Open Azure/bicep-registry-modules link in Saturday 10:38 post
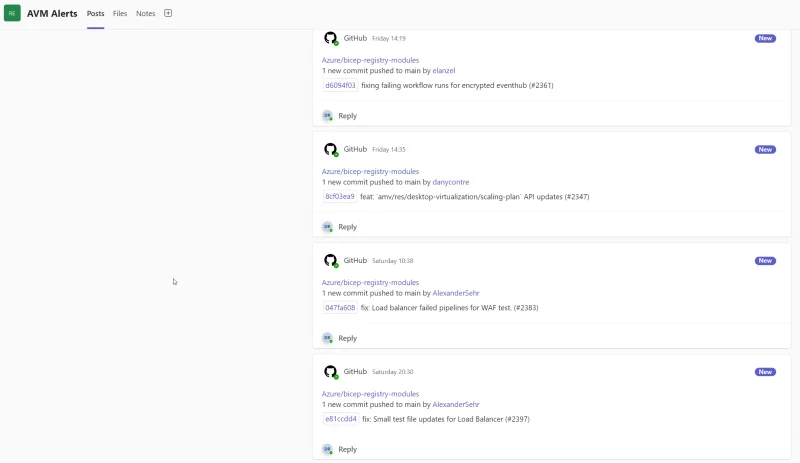The image size is (800, 463). tap(370, 282)
